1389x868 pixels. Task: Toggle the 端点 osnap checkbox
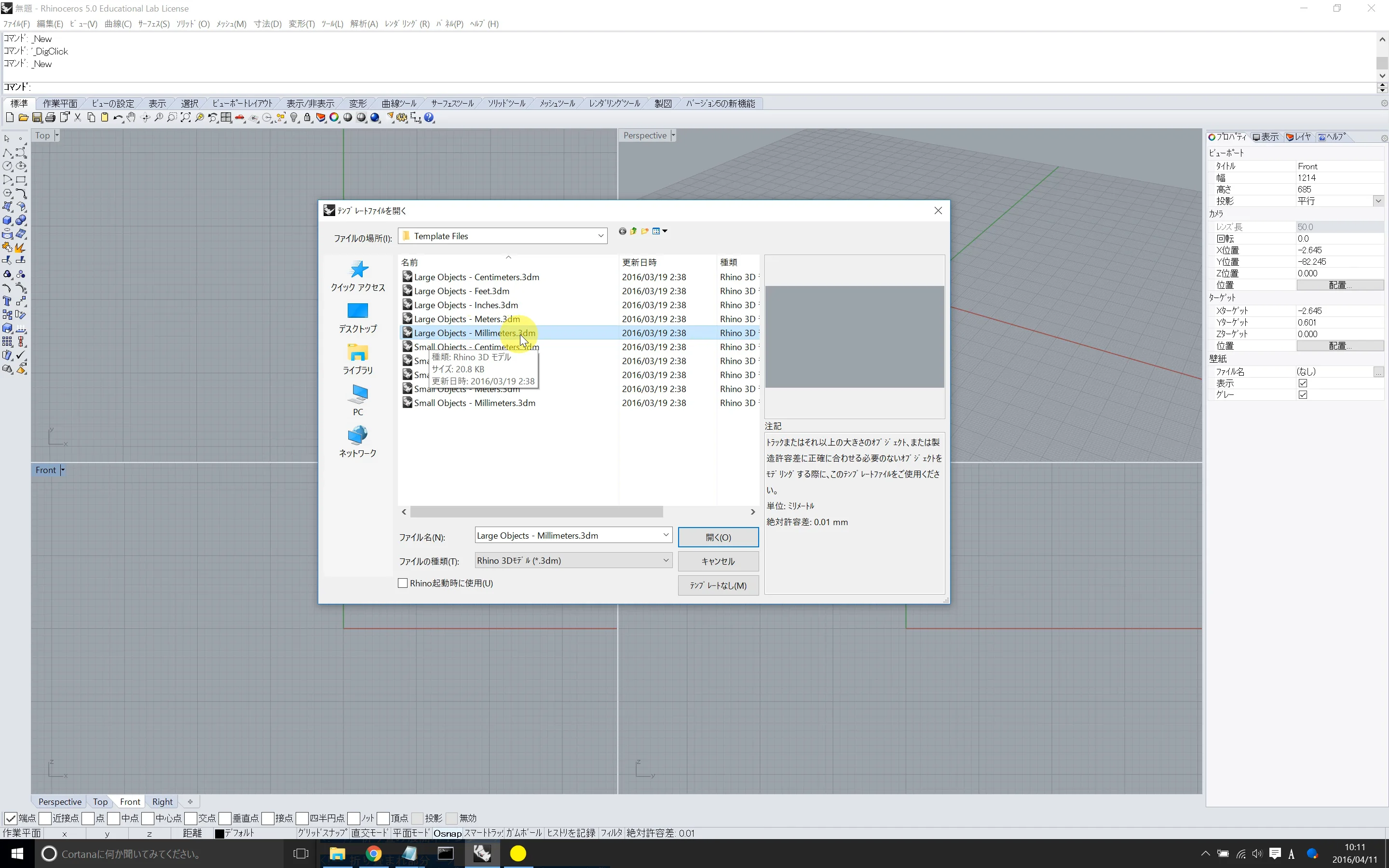click(10, 818)
